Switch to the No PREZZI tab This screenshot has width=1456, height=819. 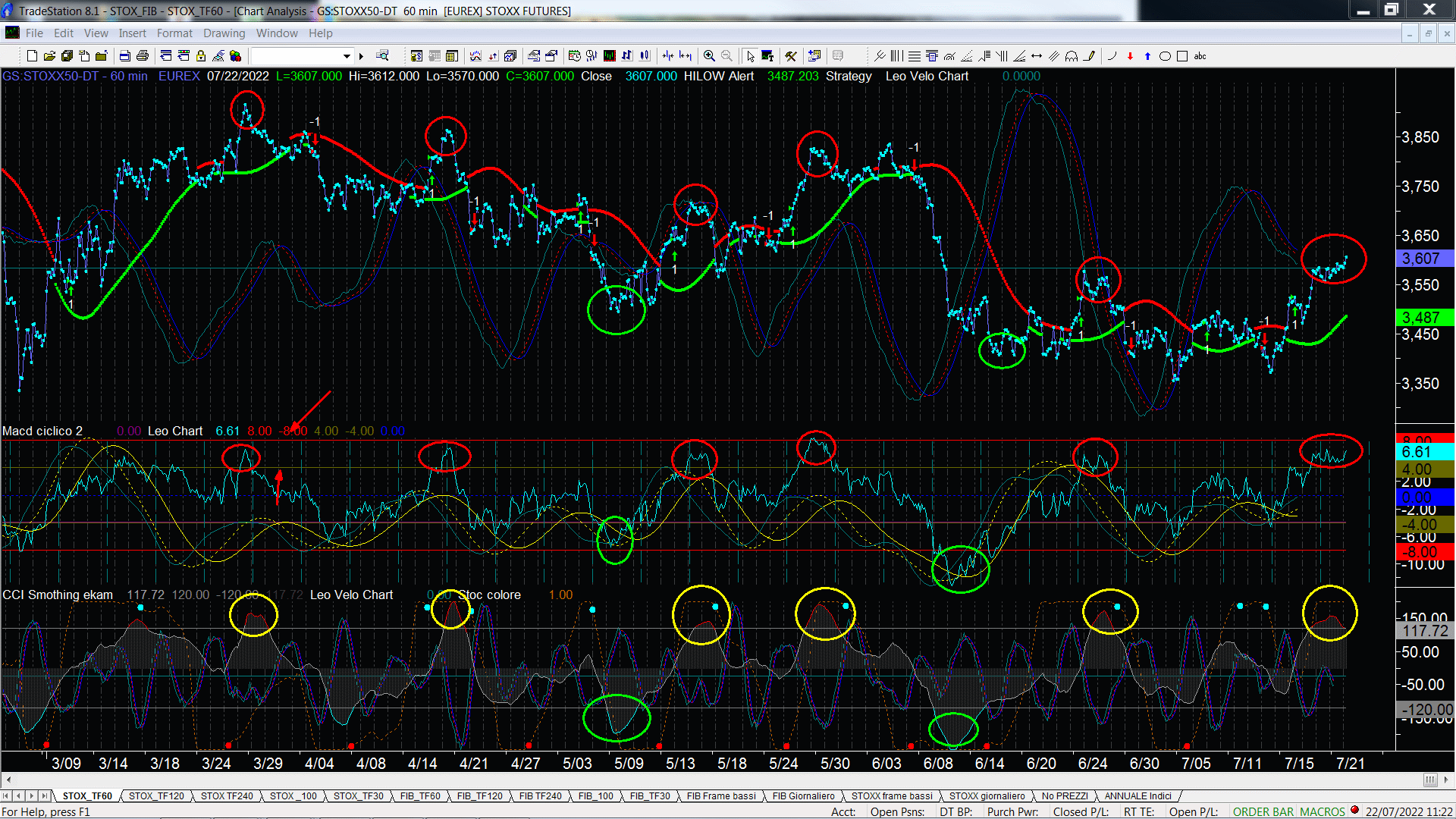pyautogui.click(x=1065, y=796)
